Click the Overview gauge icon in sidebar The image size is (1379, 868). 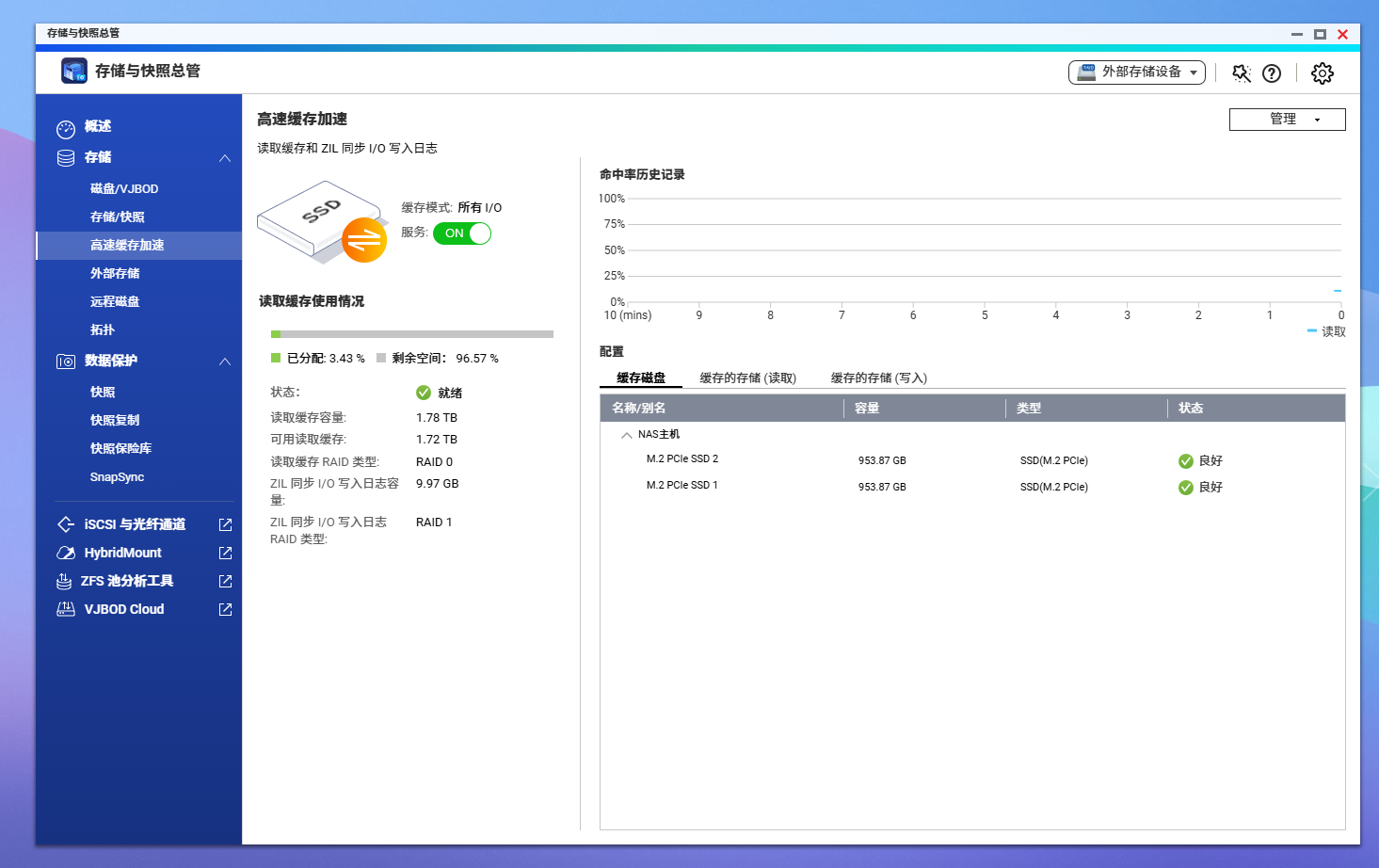tap(66, 129)
